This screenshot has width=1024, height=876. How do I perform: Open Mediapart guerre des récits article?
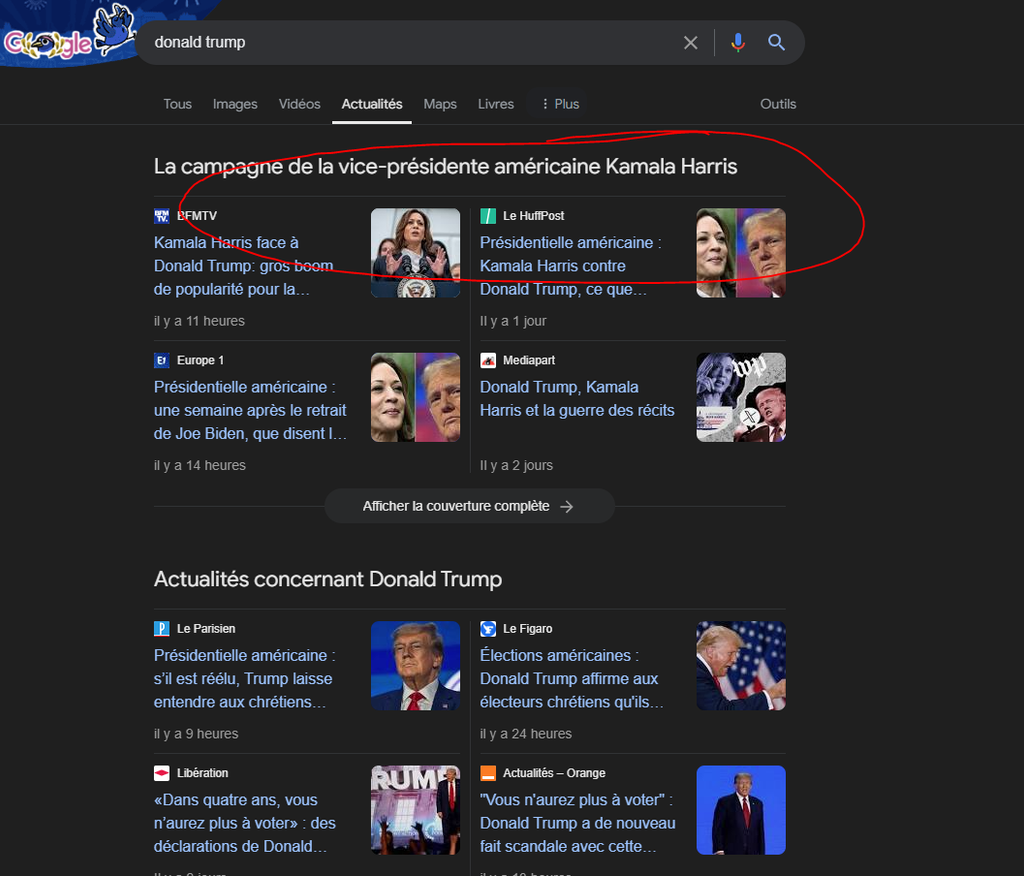[577, 399]
